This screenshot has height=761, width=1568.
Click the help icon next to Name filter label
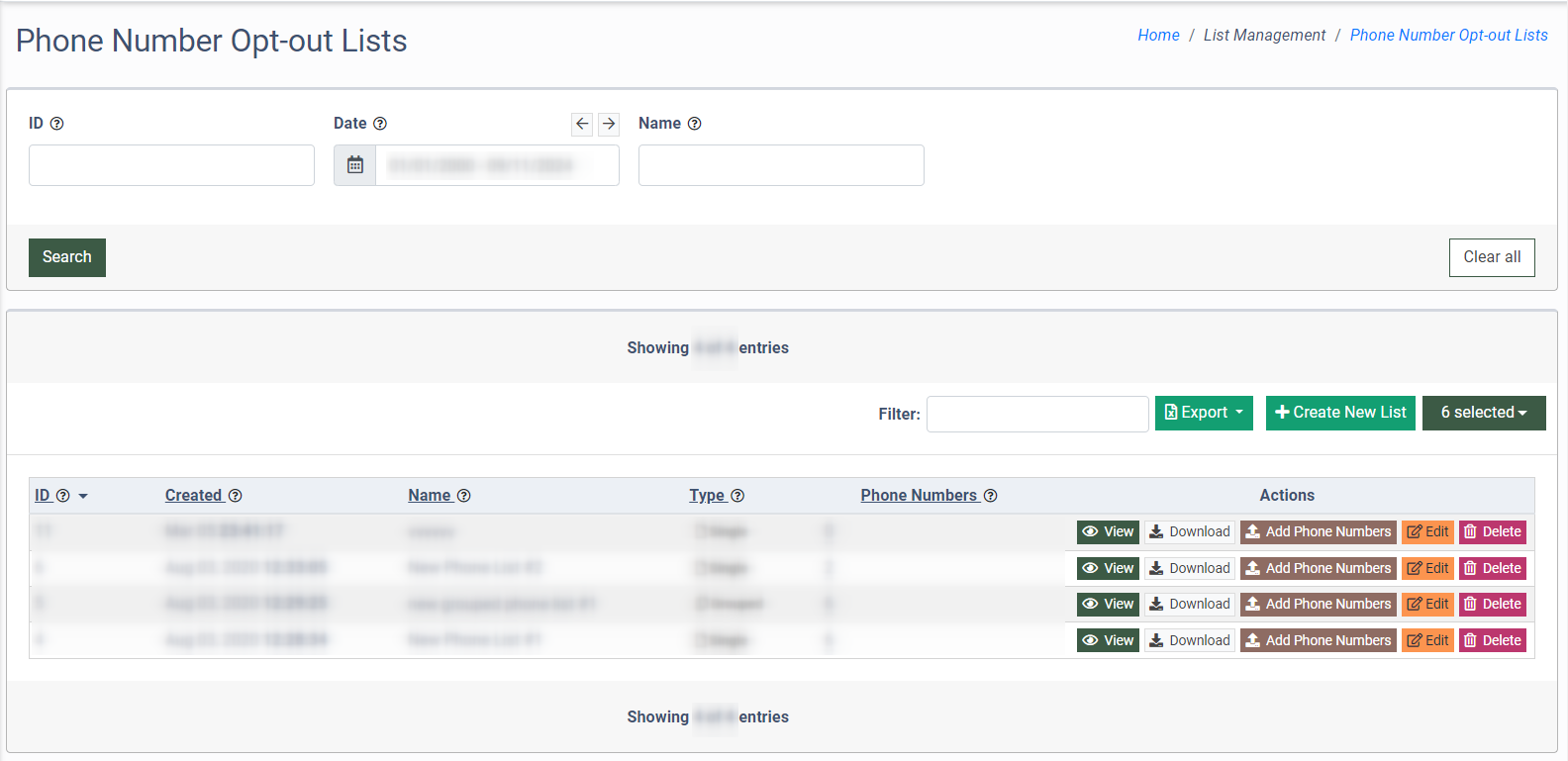tap(695, 124)
